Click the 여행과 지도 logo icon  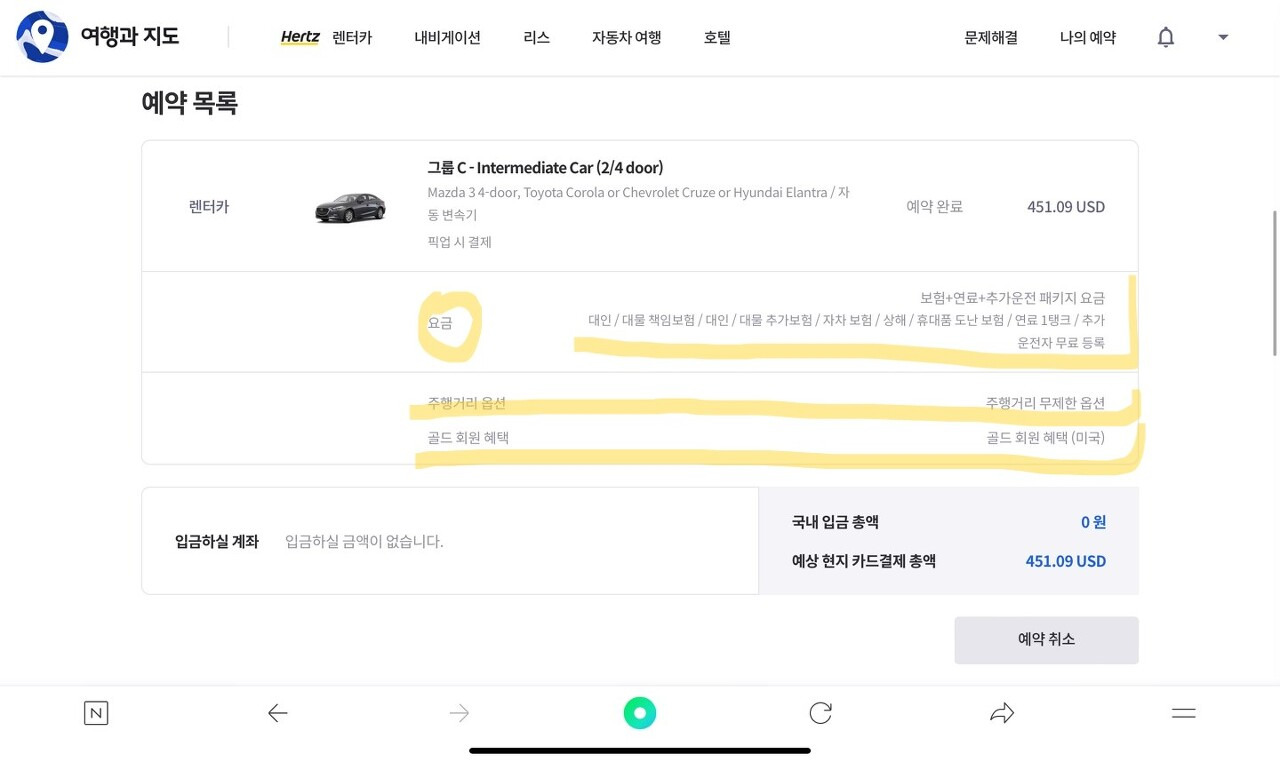click(x=40, y=37)
